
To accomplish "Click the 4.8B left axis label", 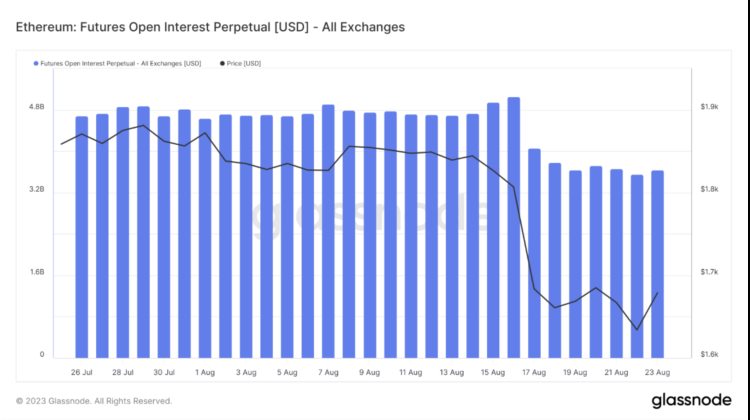I will pos(36,106).
